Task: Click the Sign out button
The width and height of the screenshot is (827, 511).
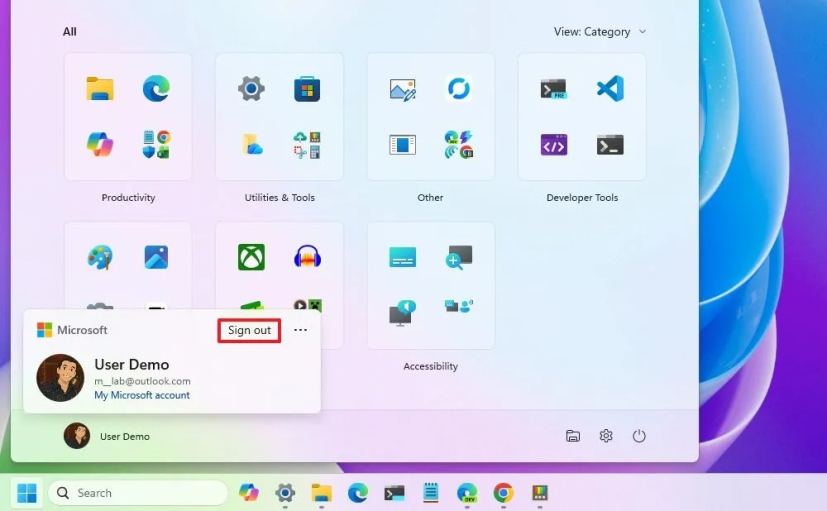Action: pos(249,330)
